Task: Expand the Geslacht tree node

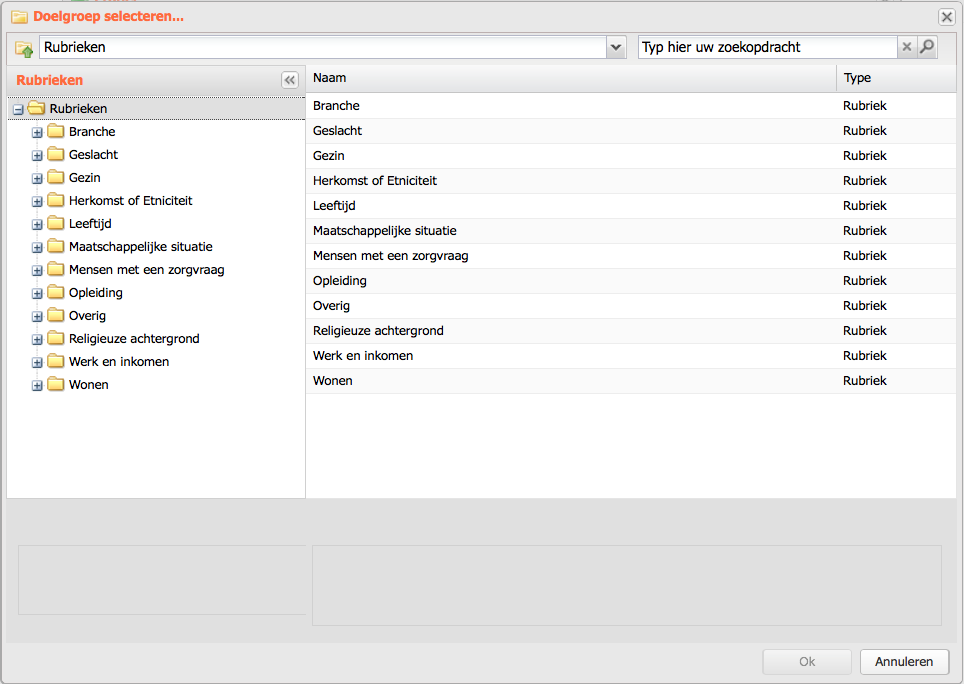Action: coord(37,155)
